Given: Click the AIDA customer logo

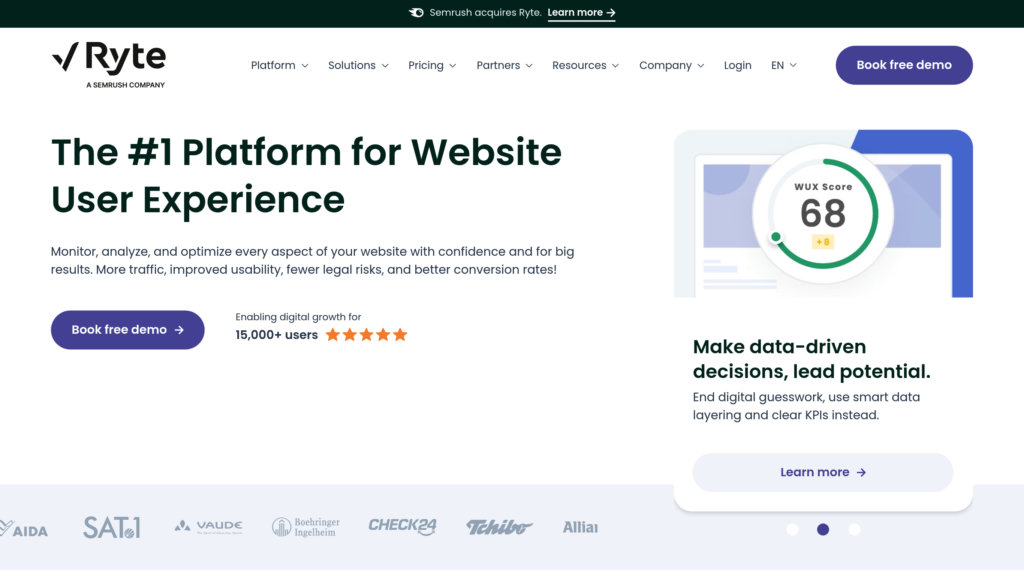Looking at the screenshot, I should 24,528.
